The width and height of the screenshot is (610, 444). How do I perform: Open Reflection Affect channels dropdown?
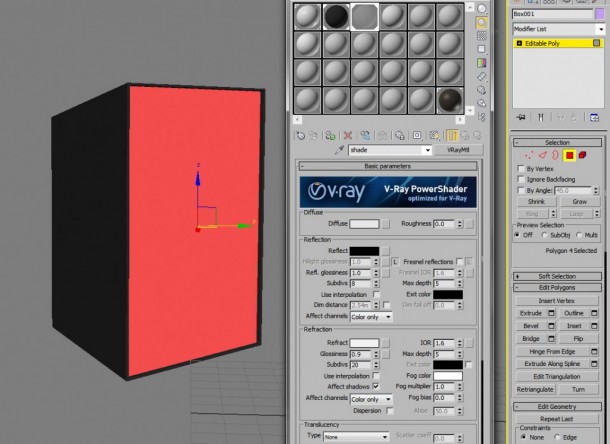pyautogui.click(x=372, y=317)
